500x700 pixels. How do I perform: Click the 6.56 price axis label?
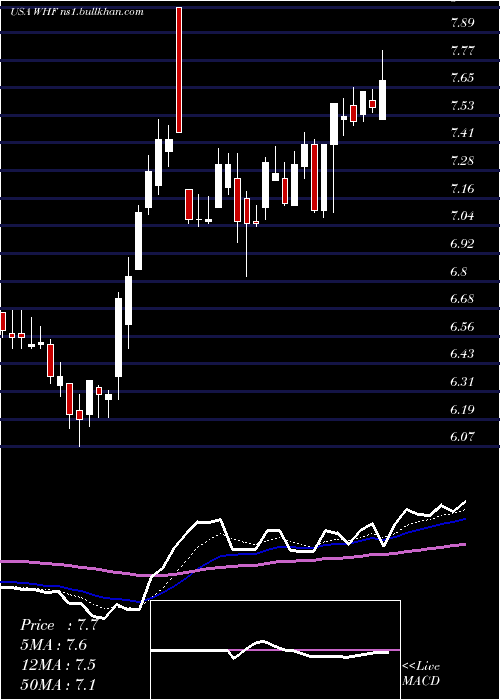[462, 327]
